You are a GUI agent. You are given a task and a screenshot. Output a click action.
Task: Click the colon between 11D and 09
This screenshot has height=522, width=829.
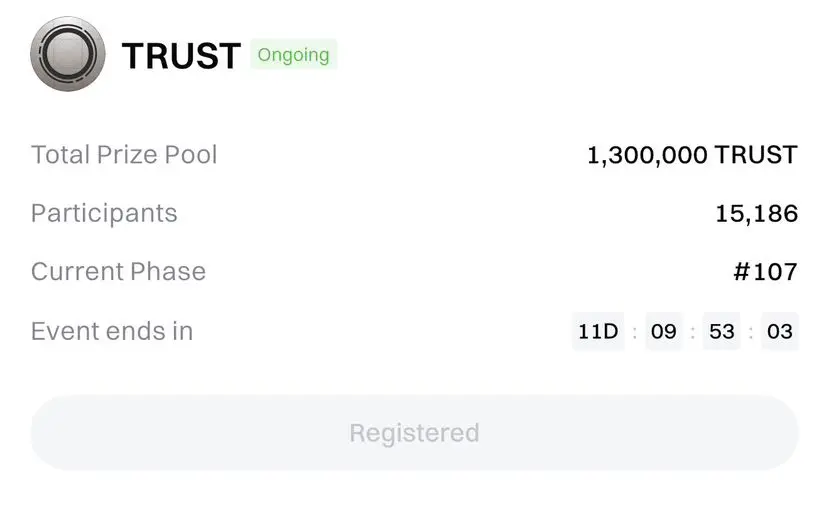point(634,332)
